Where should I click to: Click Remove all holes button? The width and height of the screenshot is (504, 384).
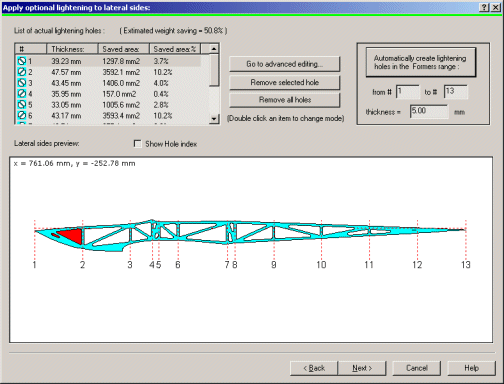pos(285,100)
